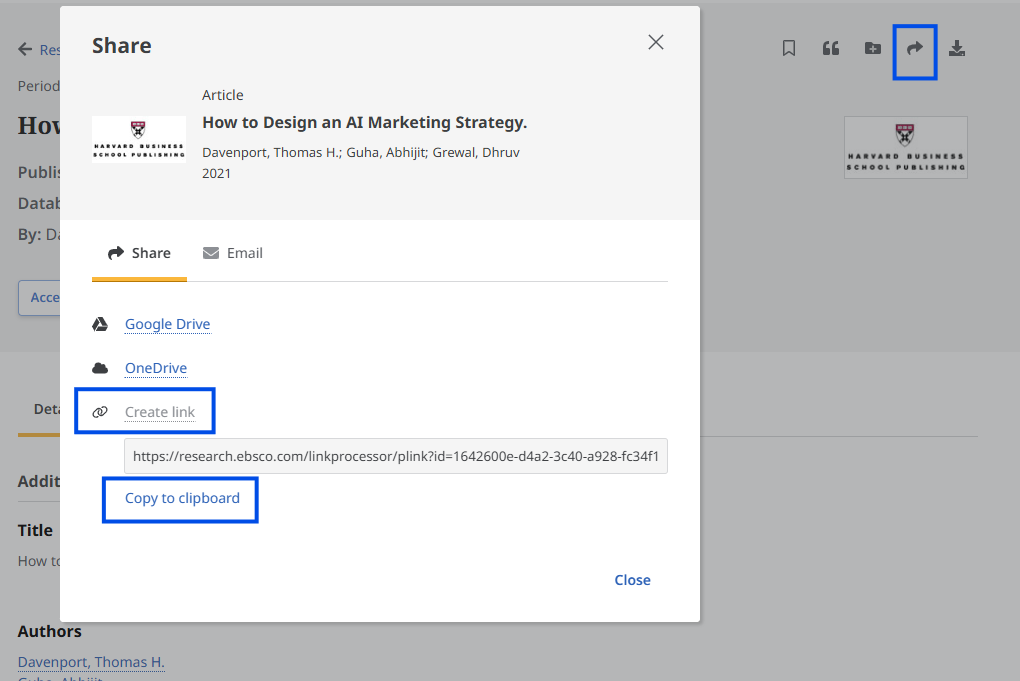Click the Harvard Business logo on page right
Viewport: 1020px width, 681px height.
(905, 147)
